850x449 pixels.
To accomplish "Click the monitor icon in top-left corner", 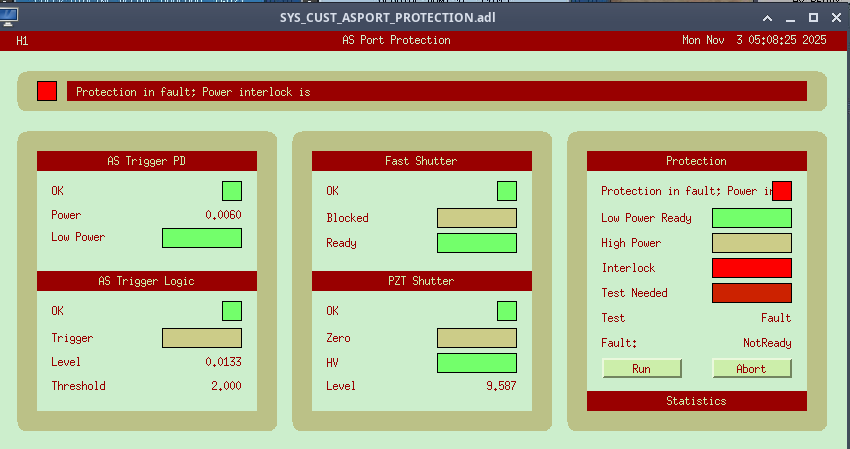I will tap(10, 17).
